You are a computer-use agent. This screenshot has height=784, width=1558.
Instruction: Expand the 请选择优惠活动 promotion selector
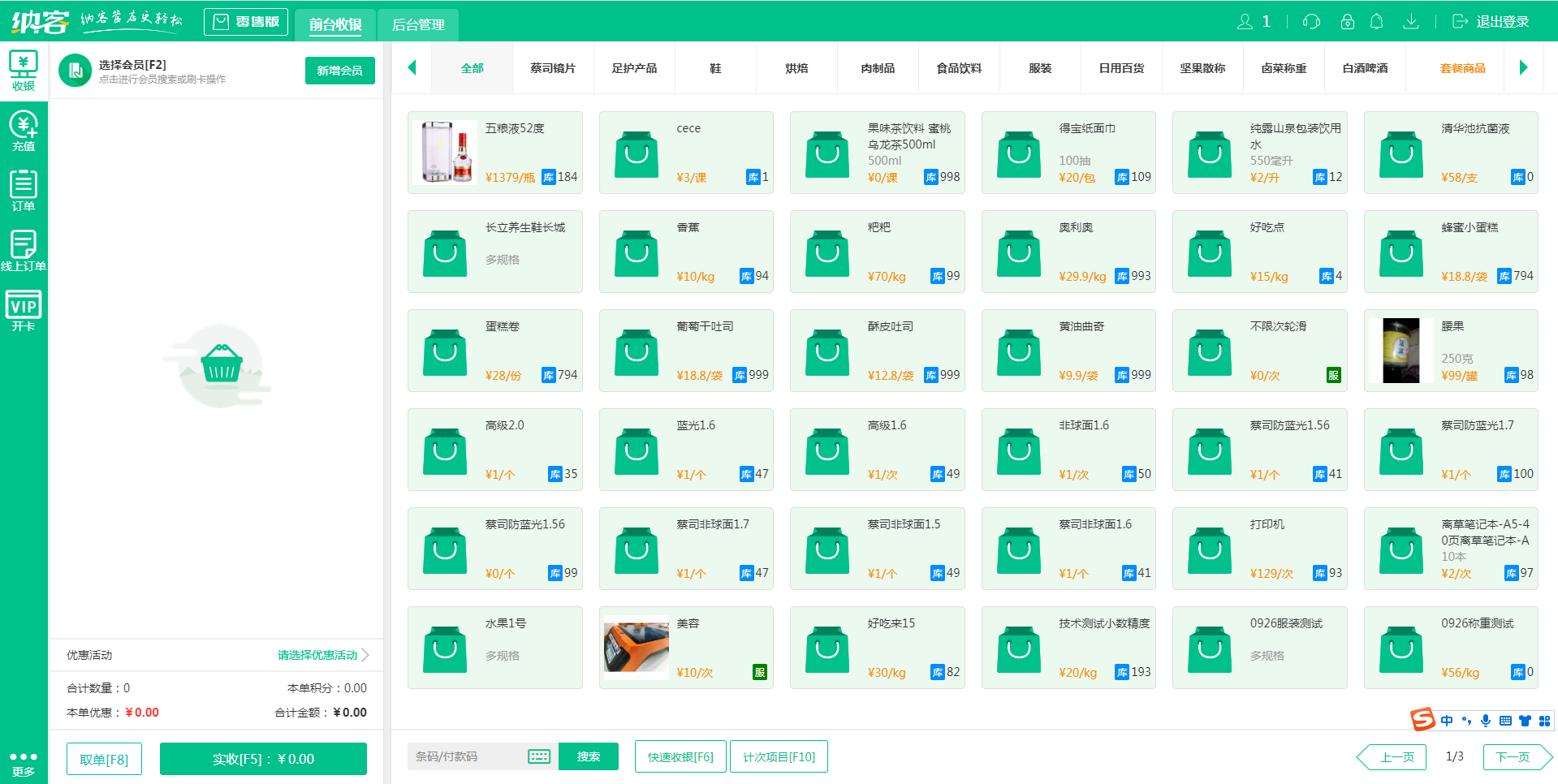click(318, 655)
